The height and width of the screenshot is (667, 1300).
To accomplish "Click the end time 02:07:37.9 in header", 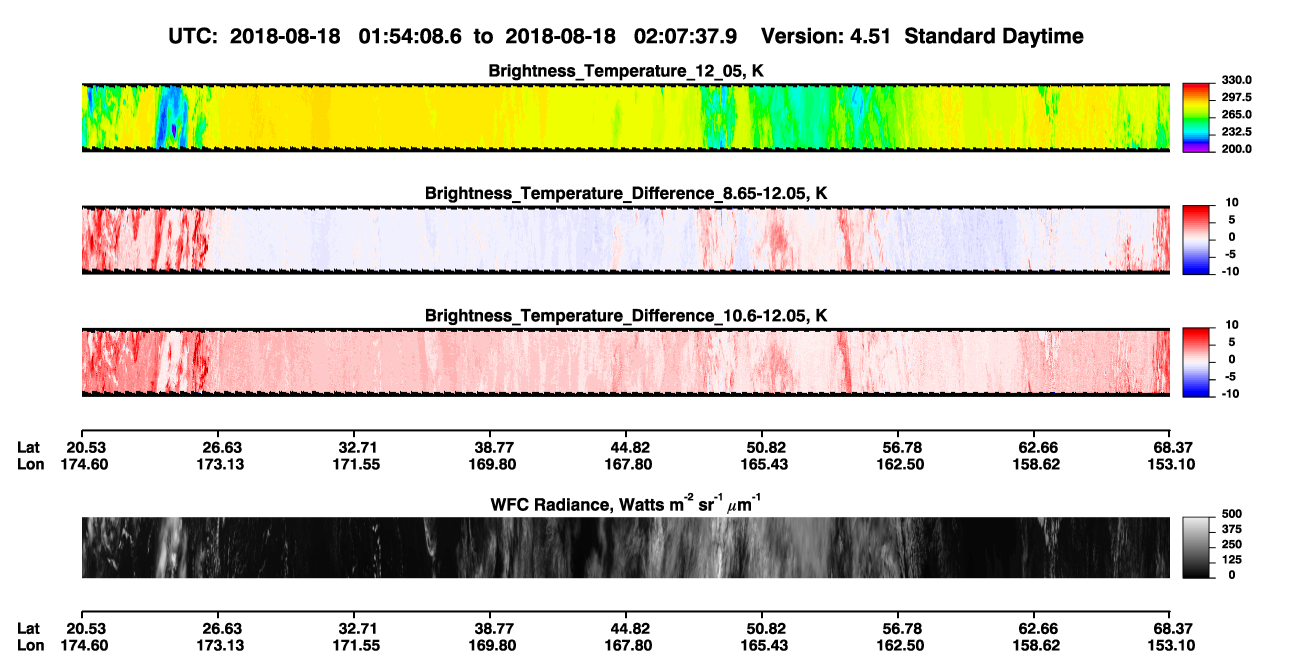I will point(686,37).
